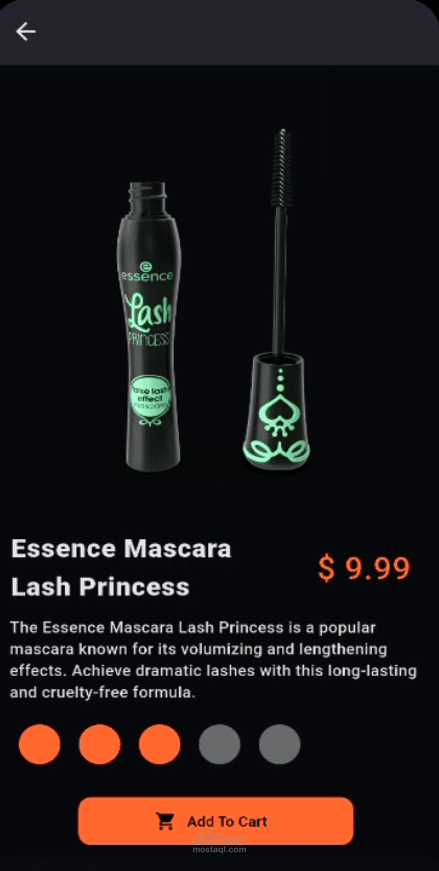Click the Essence Mascara Lash Princess title

tap(121, 568)
